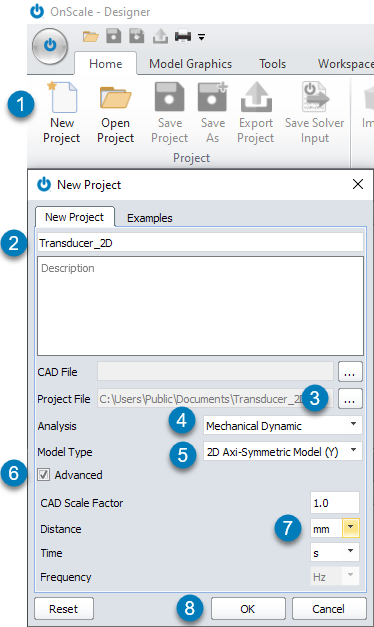Click the Save Solver Input icon
Viewport: 374px width, 627px height.
tap(315, 97)
